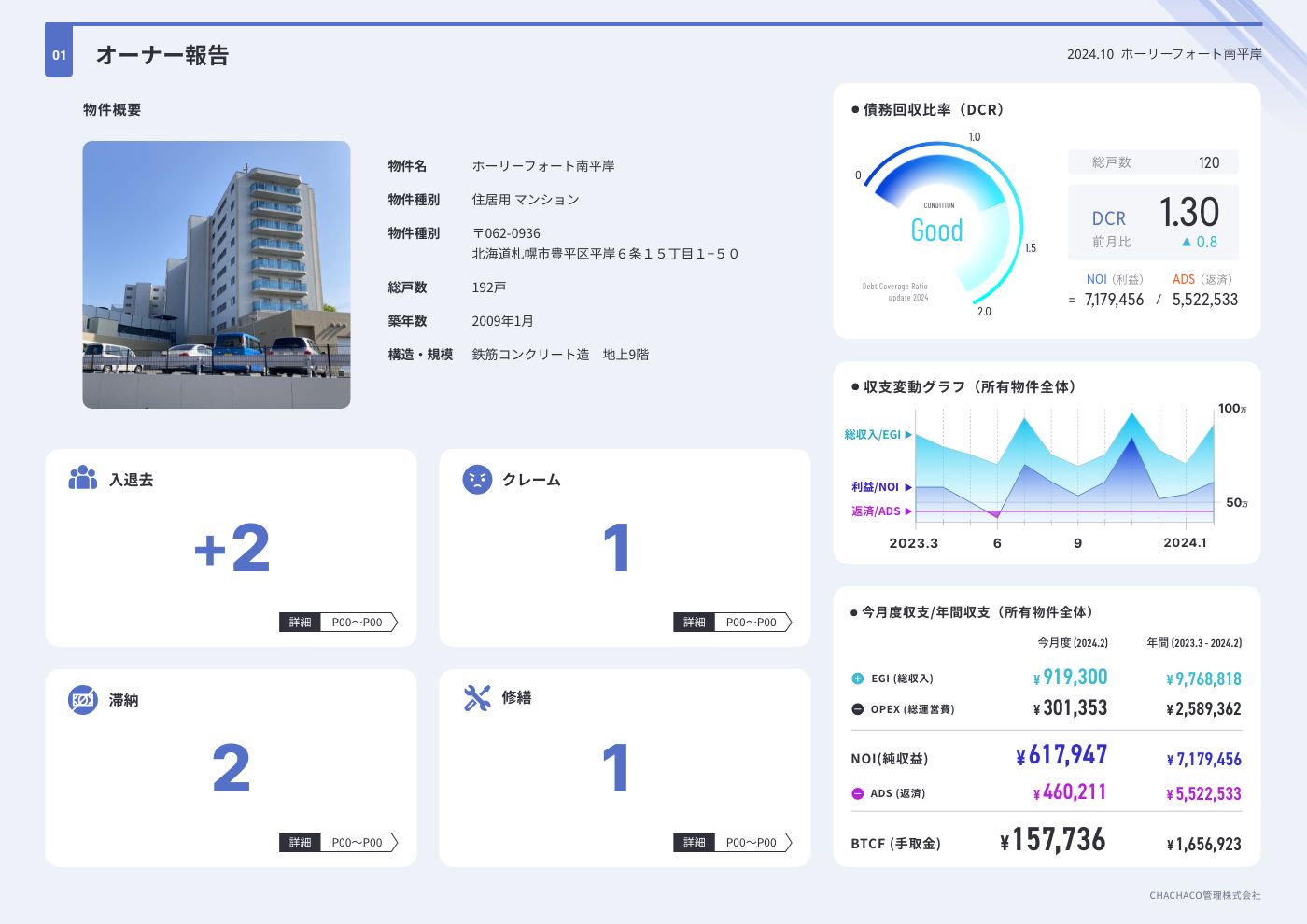
Task: Click the BTCF monthly amount ¥157,736
Action: (x=1052, y=840)
